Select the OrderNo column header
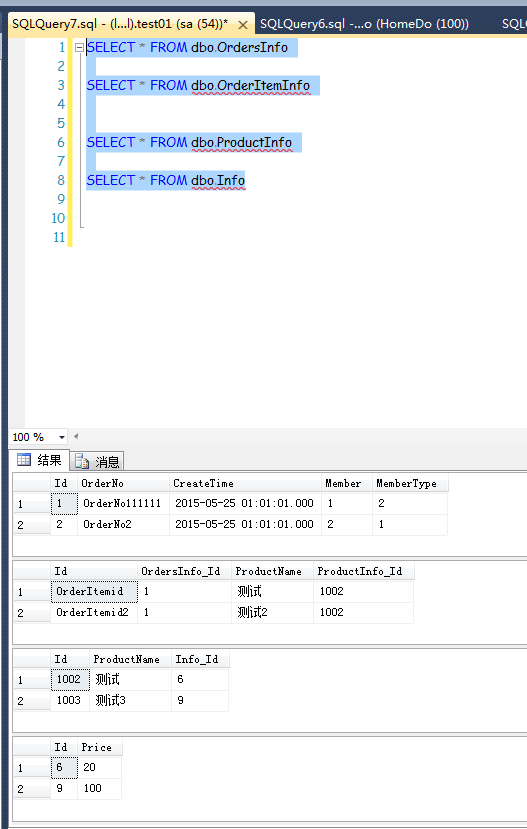Screen dimensions: 527x829 [123, 483]
